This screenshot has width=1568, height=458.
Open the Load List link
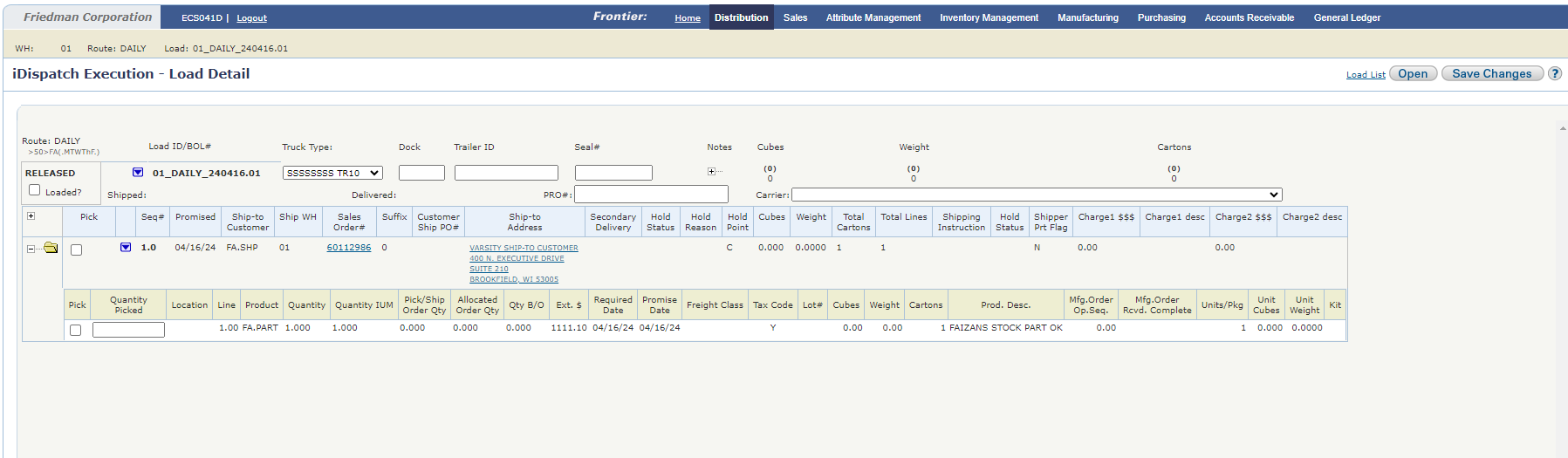click(1366, 75)
